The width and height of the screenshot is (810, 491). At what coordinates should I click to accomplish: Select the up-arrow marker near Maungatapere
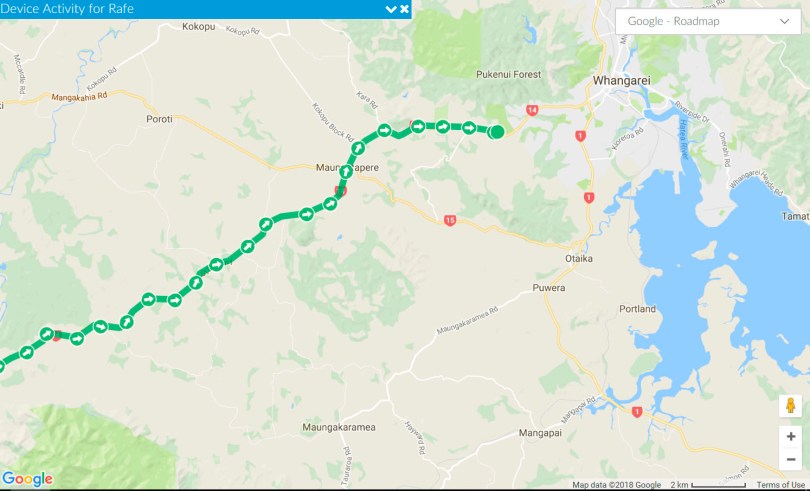[x=346, y=172]
